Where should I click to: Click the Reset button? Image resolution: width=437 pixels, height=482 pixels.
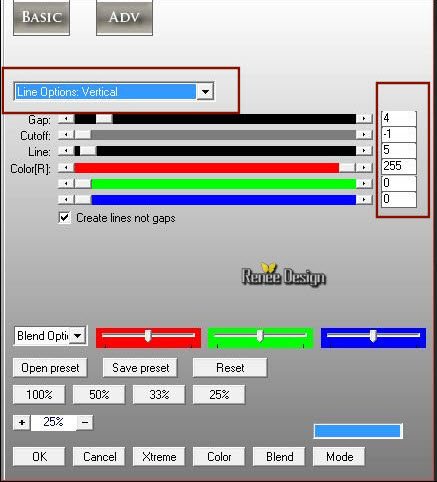click(230, 368)
